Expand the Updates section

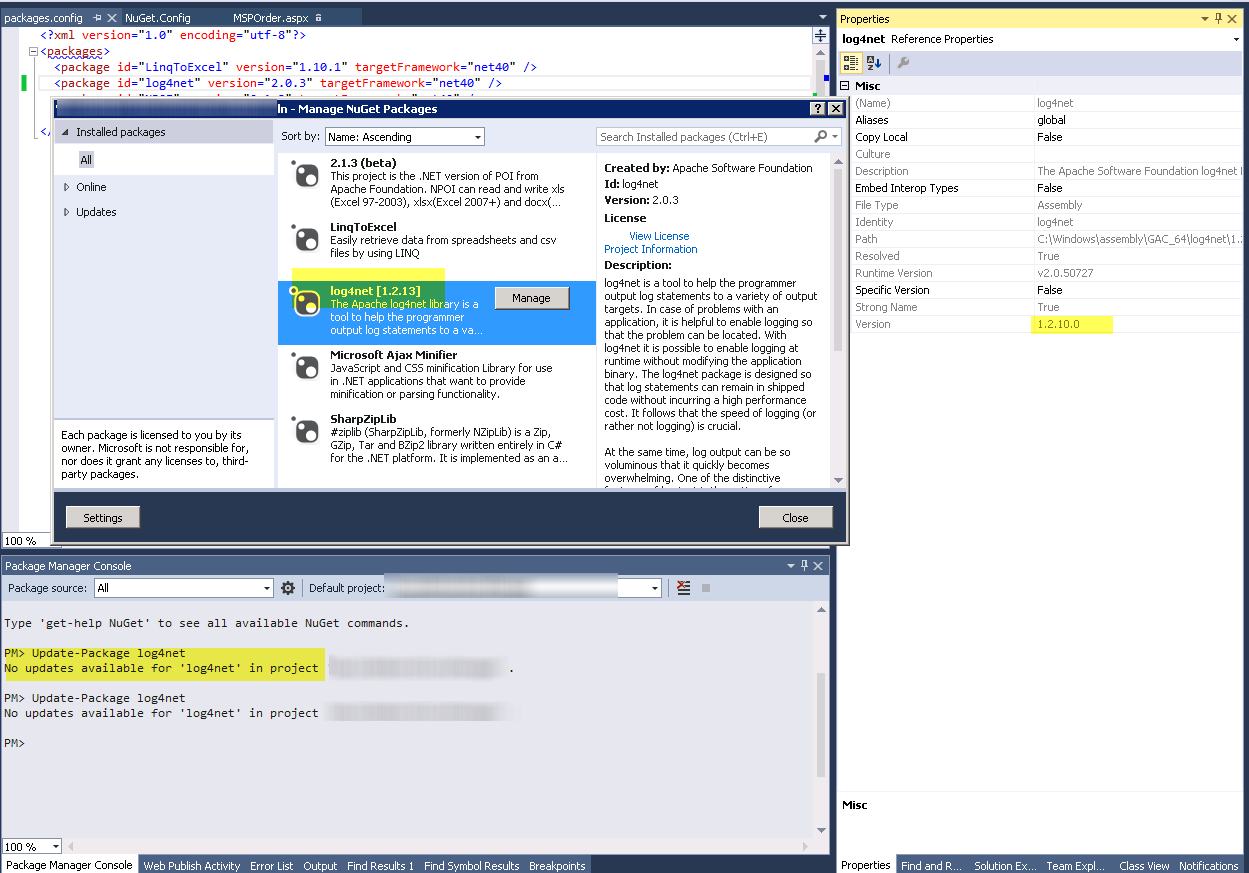(66, 212)
